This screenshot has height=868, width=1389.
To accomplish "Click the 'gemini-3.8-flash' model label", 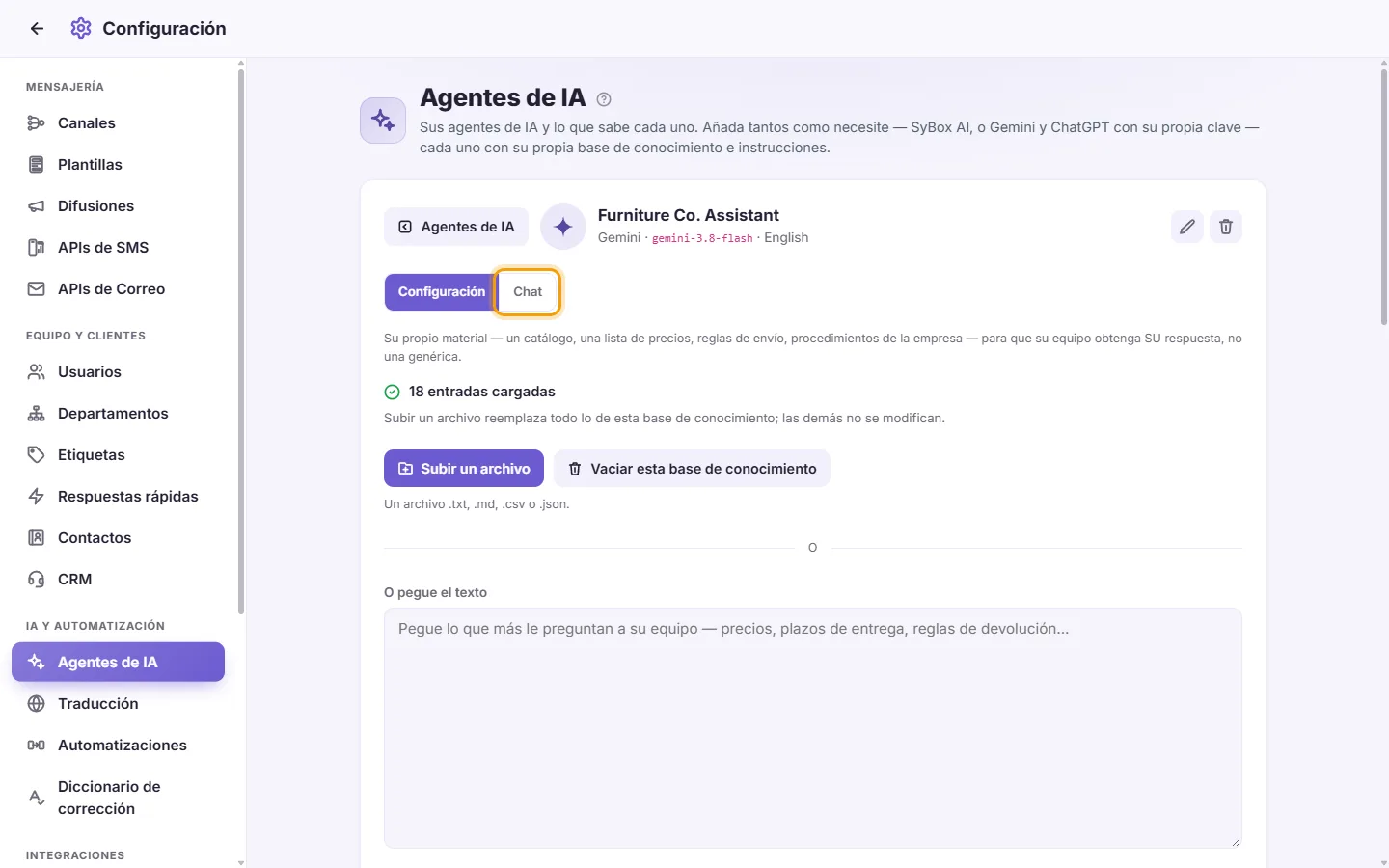I will tap(702, 238).
